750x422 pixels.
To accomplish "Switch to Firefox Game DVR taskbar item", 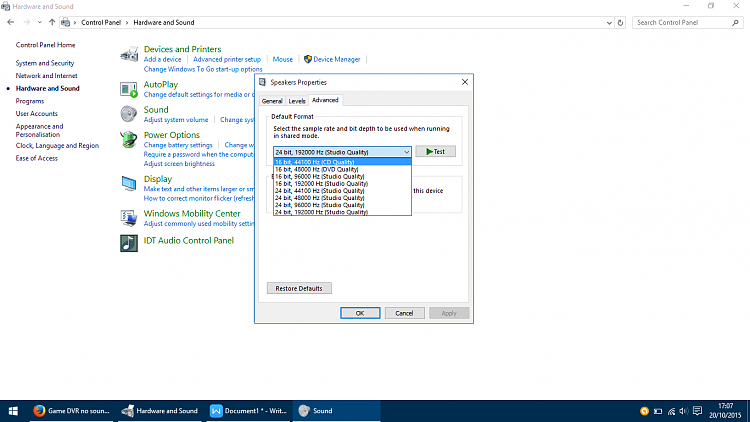I will [x=72, y=411].
